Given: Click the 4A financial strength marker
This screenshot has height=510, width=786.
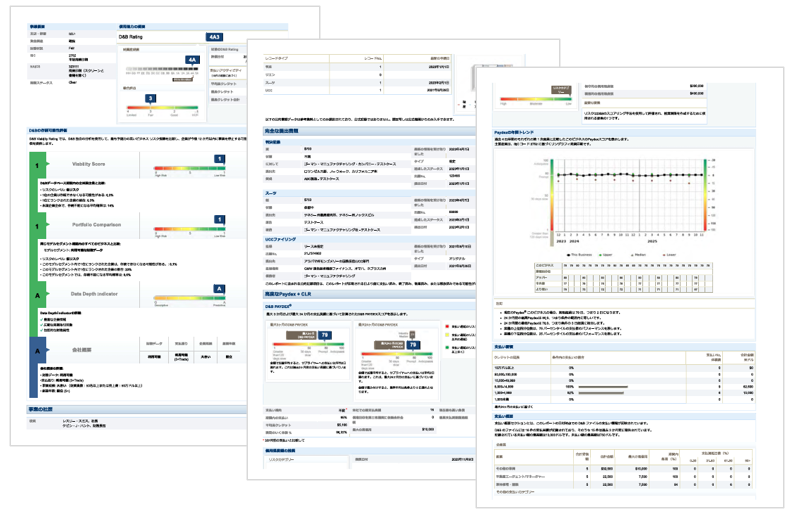Looking at the screenshot, I should [192, 60].
